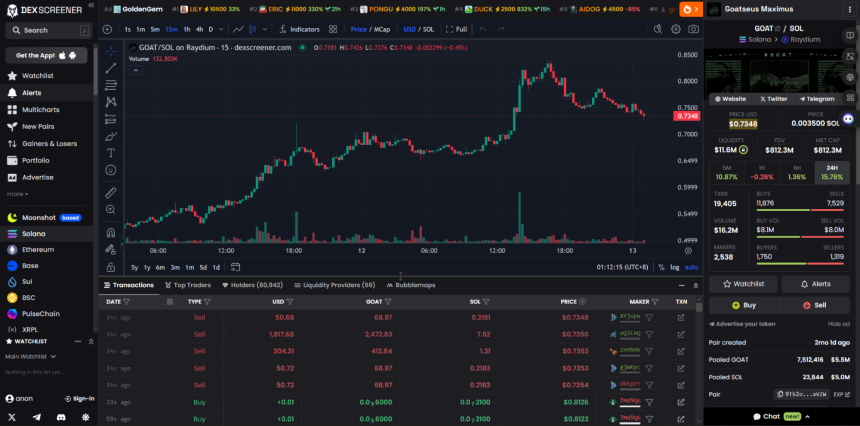Open the Liquidity Providers tab
This screenshot has height=426, width=860.
(x=335, y=285)
